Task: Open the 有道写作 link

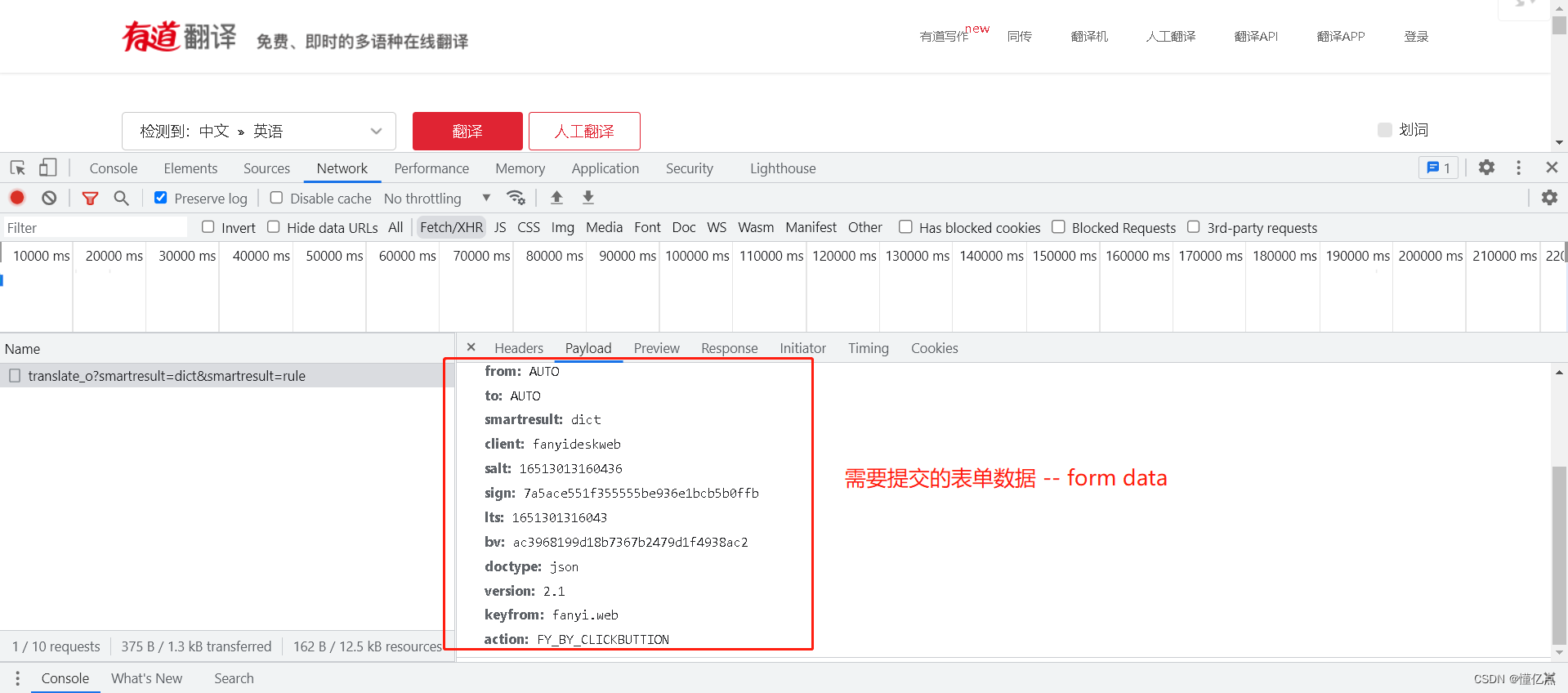Action: point(944,37)
